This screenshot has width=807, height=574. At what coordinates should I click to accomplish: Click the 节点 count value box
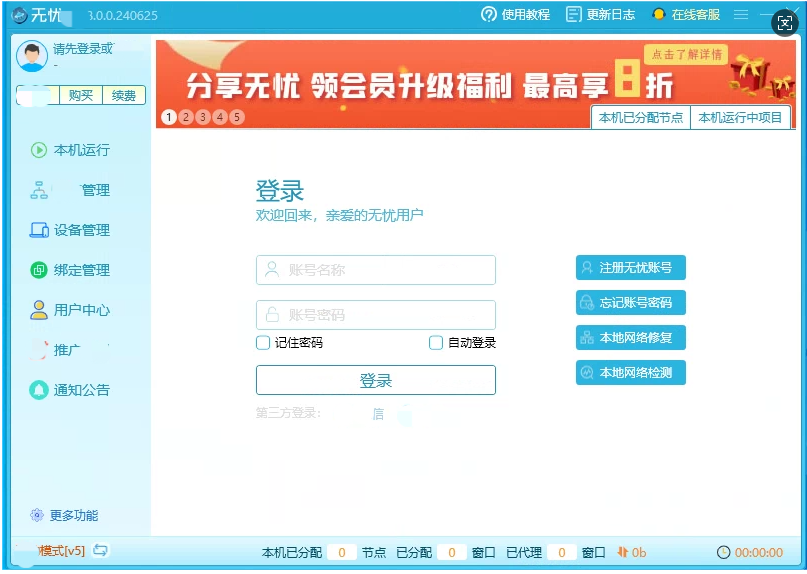(x=342, y=553)
